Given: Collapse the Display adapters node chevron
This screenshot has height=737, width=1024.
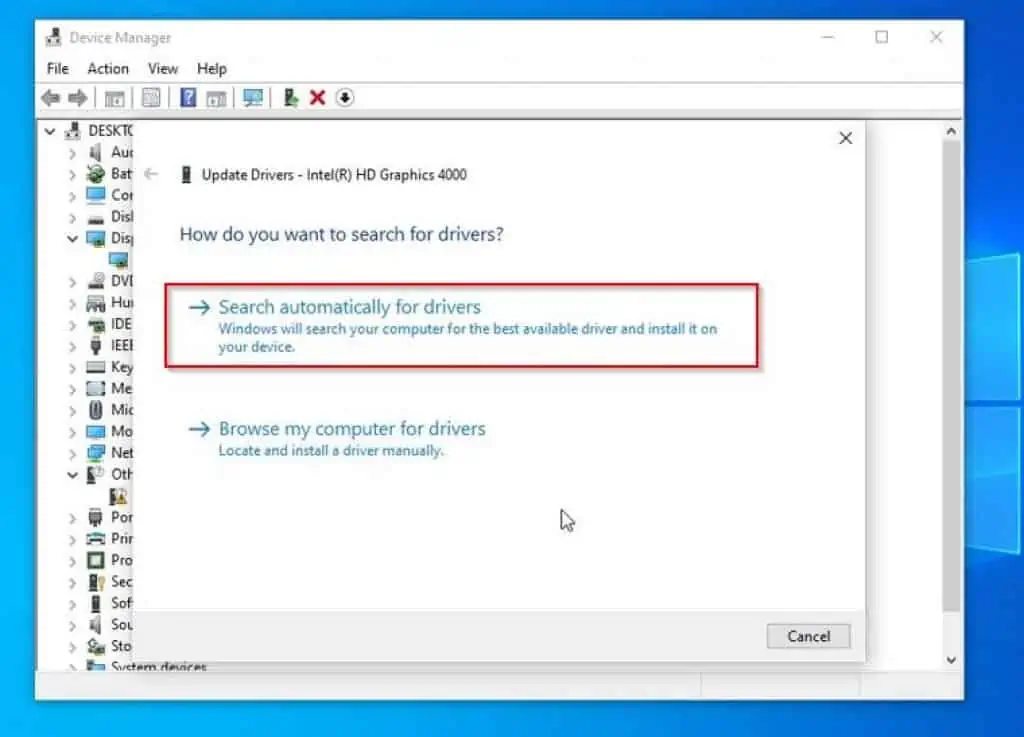Looking at the screenshot, I should click(x=72, y=238).
